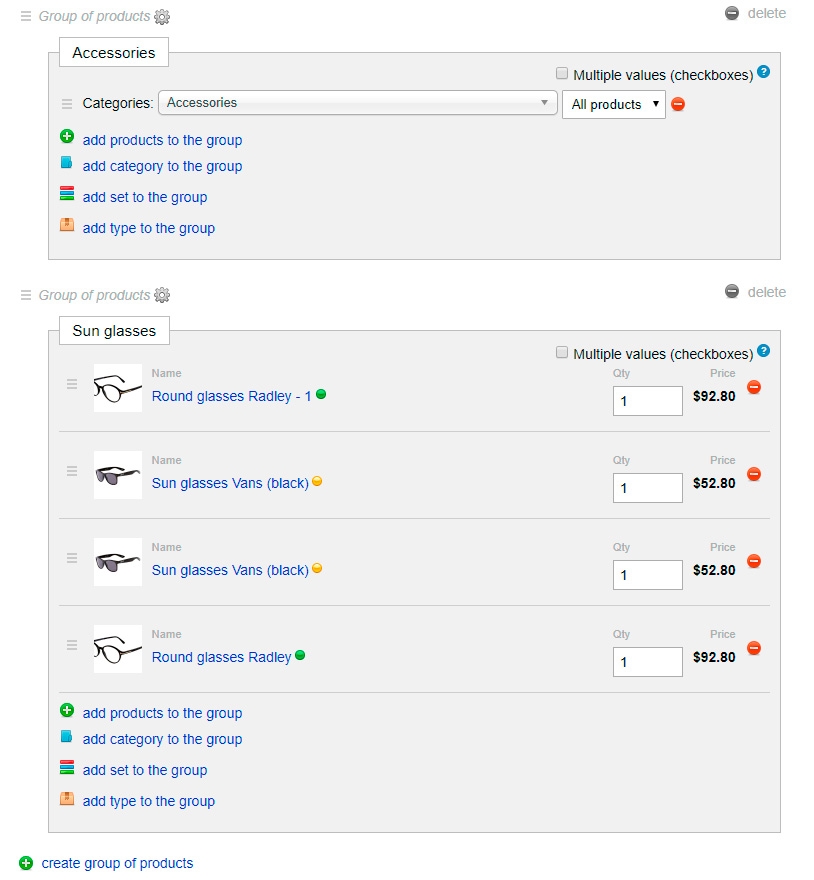The width and height of the screenshot is (814, 880).
Task: Click gear icon of Sun glasses product group
Action: click(x=163, y=295)
